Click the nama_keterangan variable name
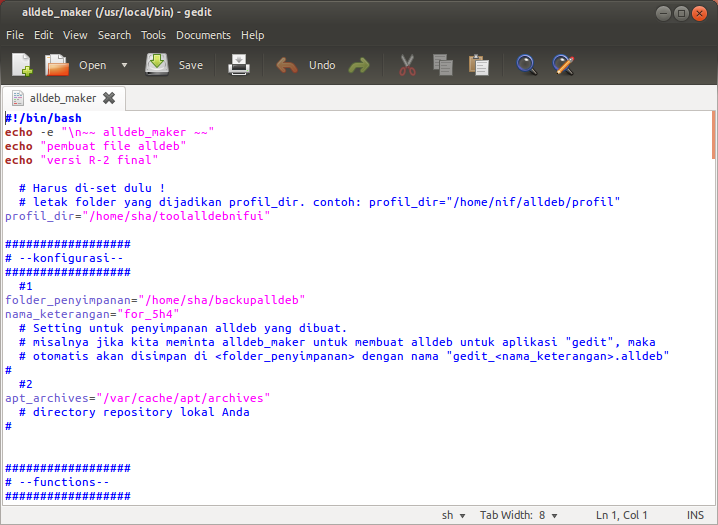The width and height of the screenshot is (718, 525). (58, 314)
